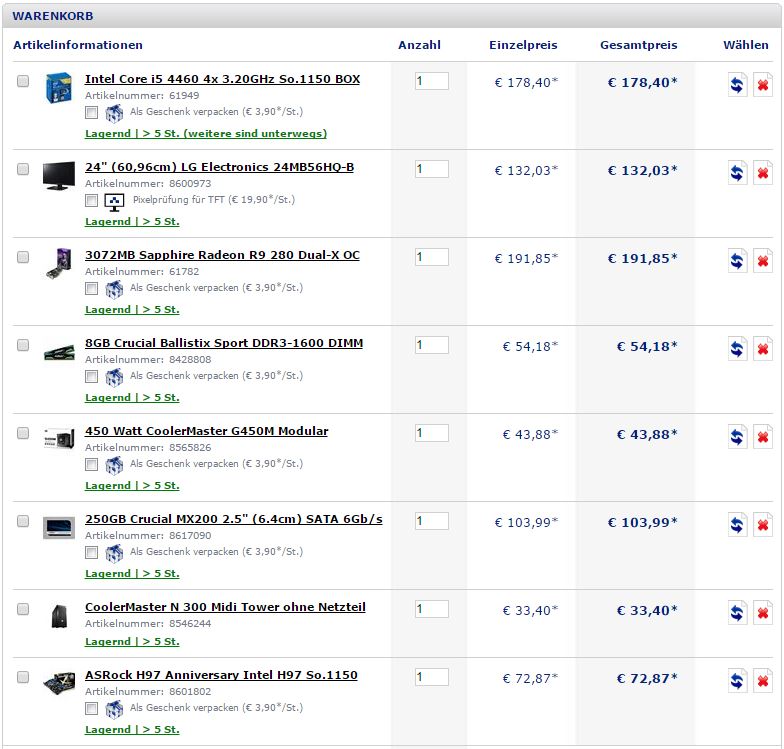
Task: Focus the quantity box for Crucial MX200
Action: 432,521
